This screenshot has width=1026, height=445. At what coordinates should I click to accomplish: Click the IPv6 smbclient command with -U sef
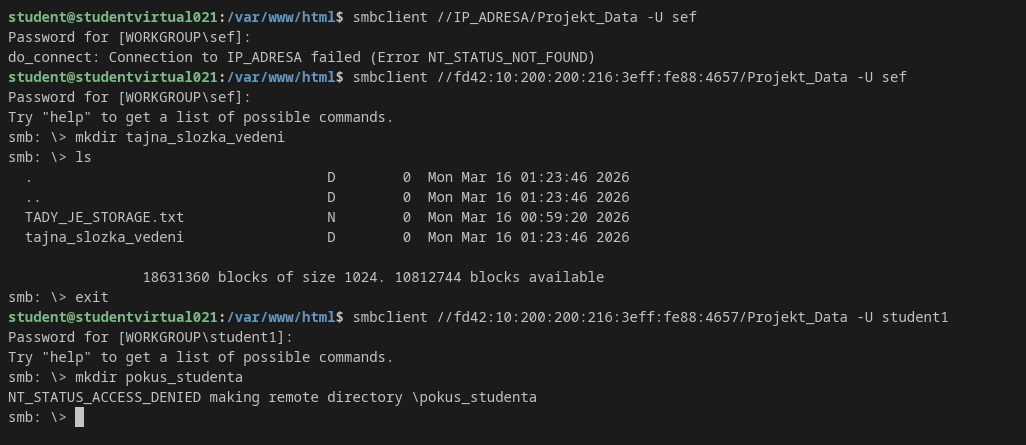(629, 77)
